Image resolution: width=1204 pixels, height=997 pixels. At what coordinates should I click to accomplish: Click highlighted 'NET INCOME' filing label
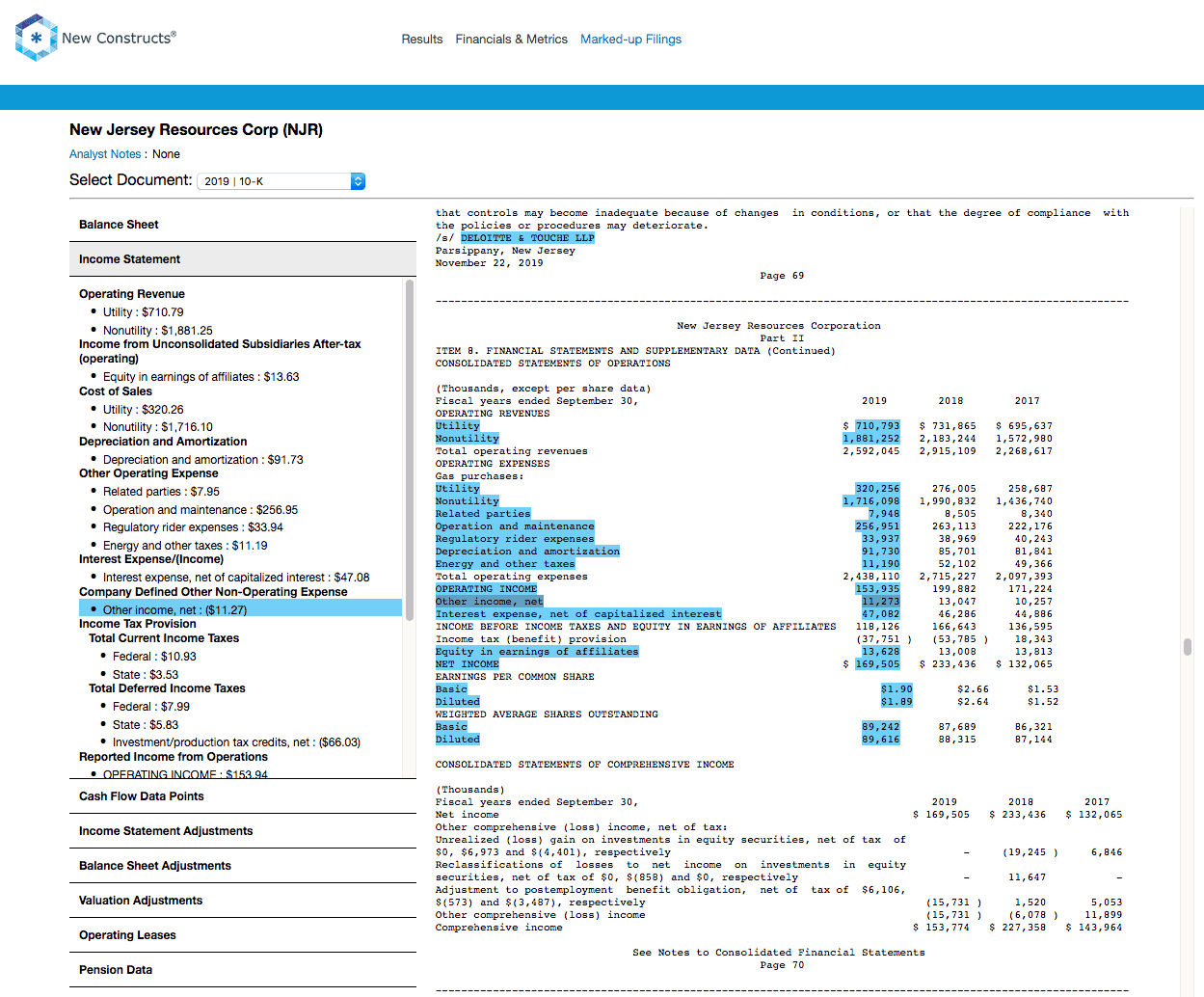[x=468, y=664]
